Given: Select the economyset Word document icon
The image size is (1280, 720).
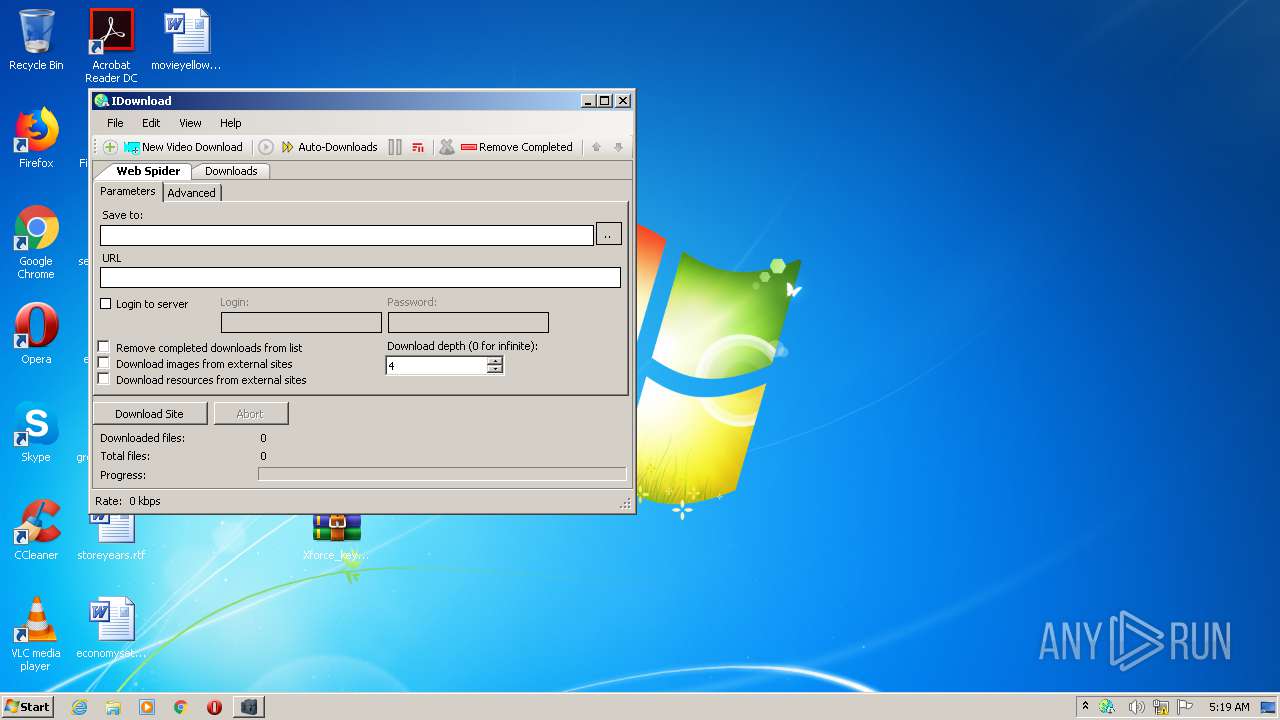Looking at the screenshot, I should [x=111, y=627].
